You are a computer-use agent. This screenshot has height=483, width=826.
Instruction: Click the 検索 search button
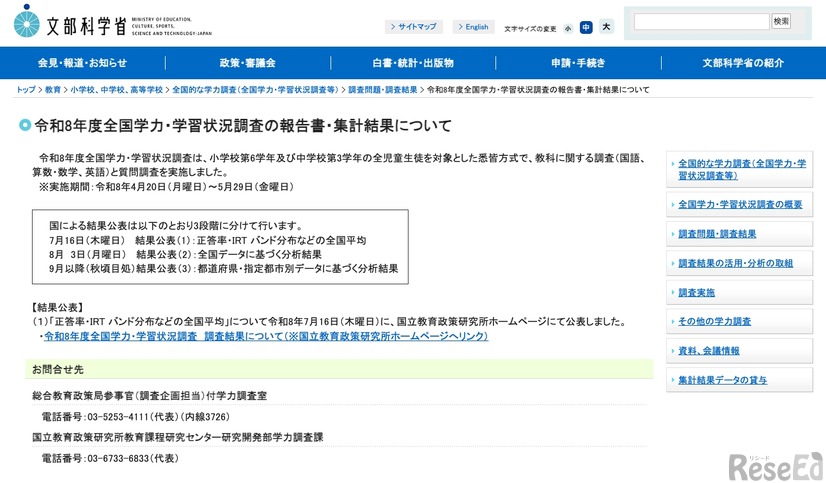tap(781, 21)
